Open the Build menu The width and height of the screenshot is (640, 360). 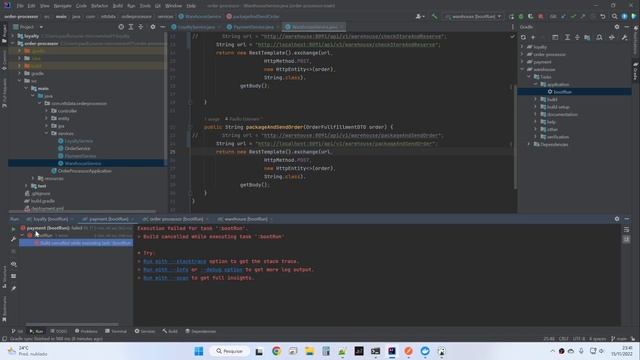[118, 6]
